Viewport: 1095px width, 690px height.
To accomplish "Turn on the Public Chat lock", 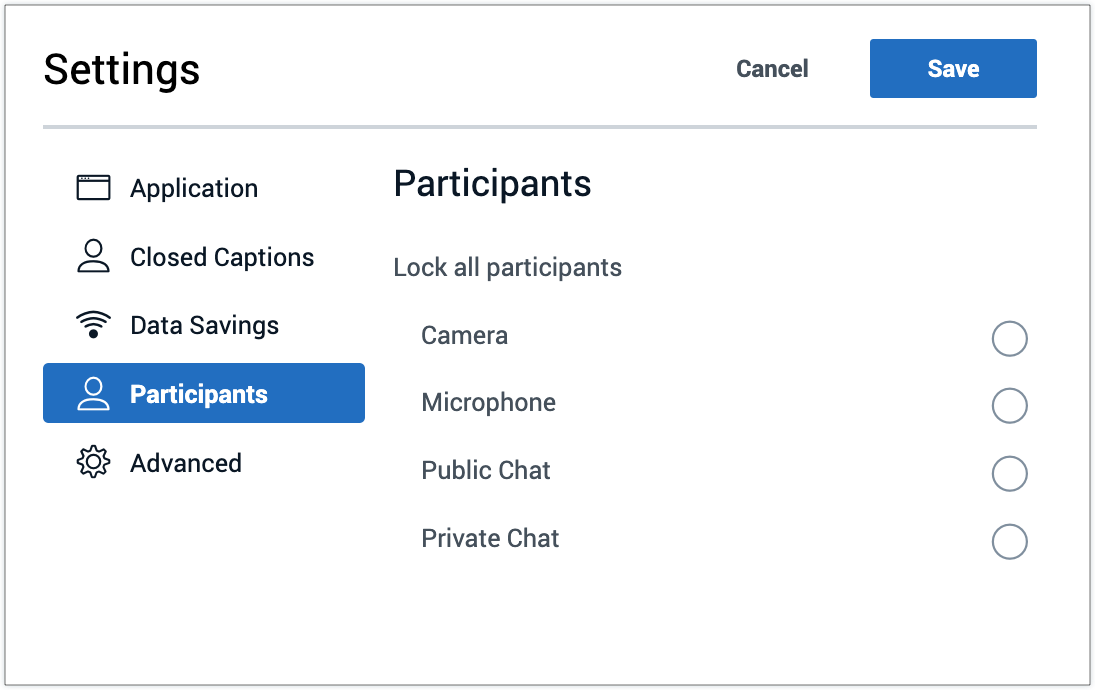I will click(x=1009, y=474).
